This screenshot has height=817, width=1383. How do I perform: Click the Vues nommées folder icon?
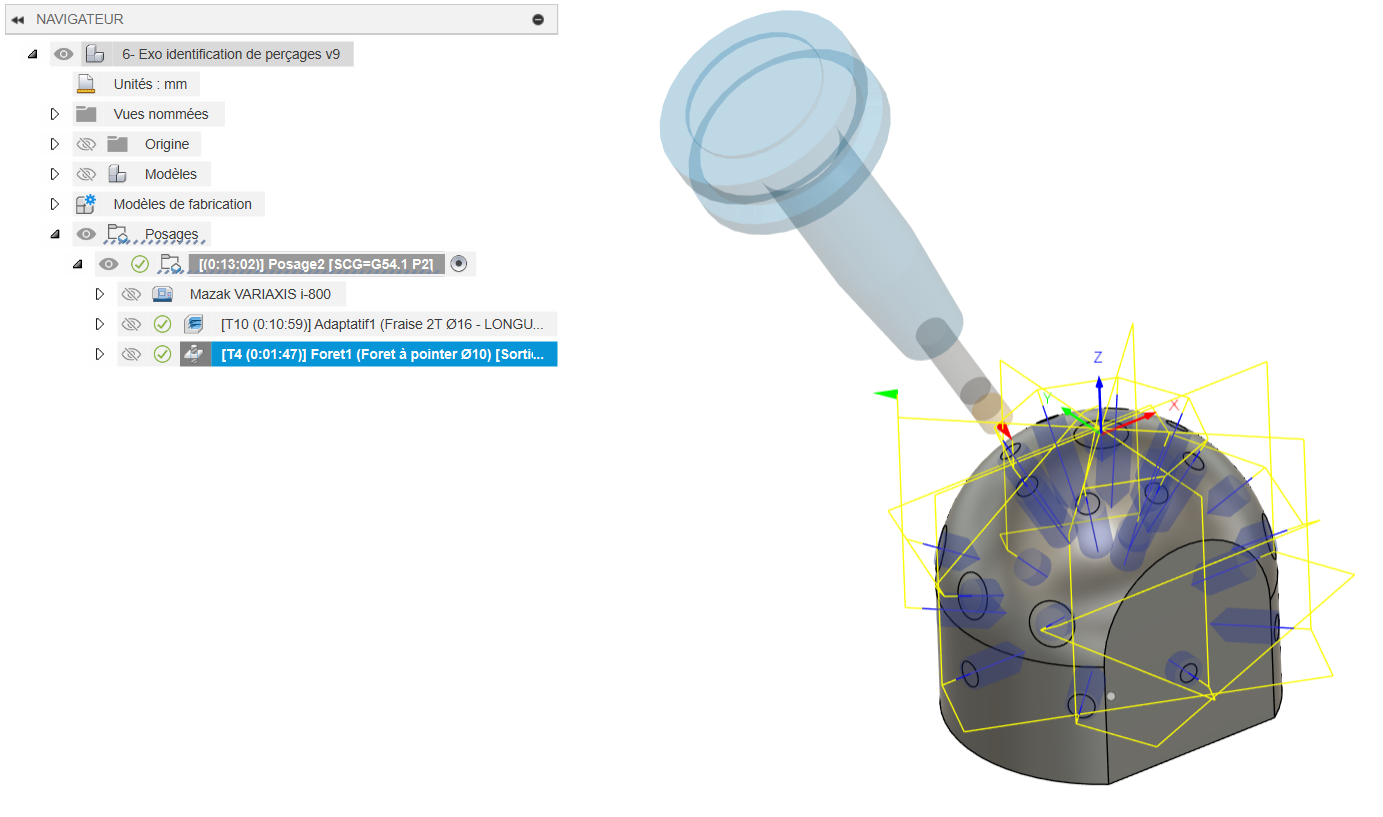(86, 114)
